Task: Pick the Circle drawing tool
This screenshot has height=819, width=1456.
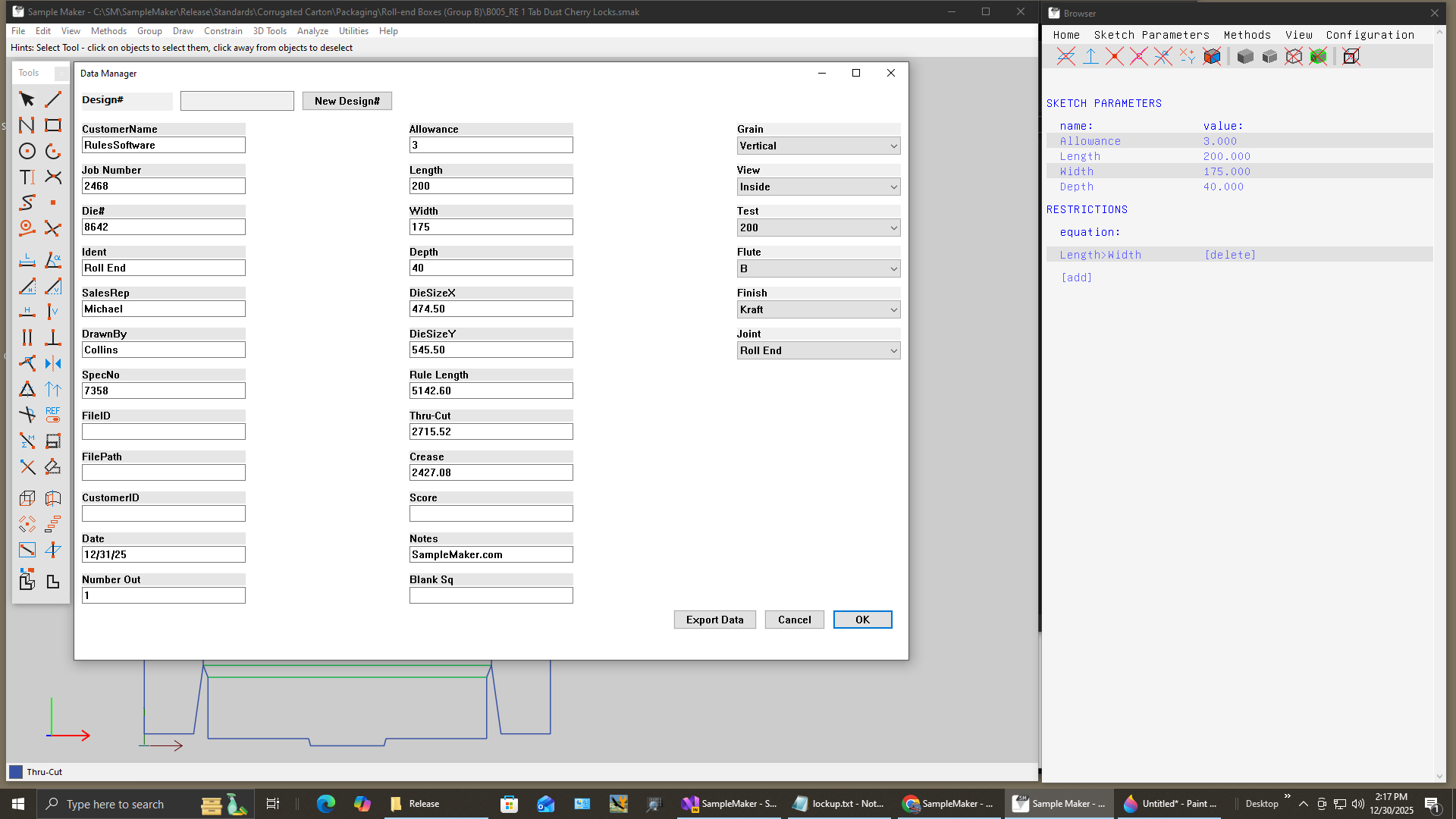Action: pos(27,151)
